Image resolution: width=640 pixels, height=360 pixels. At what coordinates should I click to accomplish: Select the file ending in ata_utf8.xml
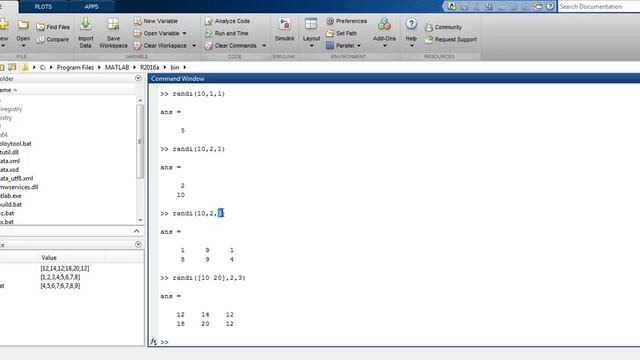click(x=16, y=178)
